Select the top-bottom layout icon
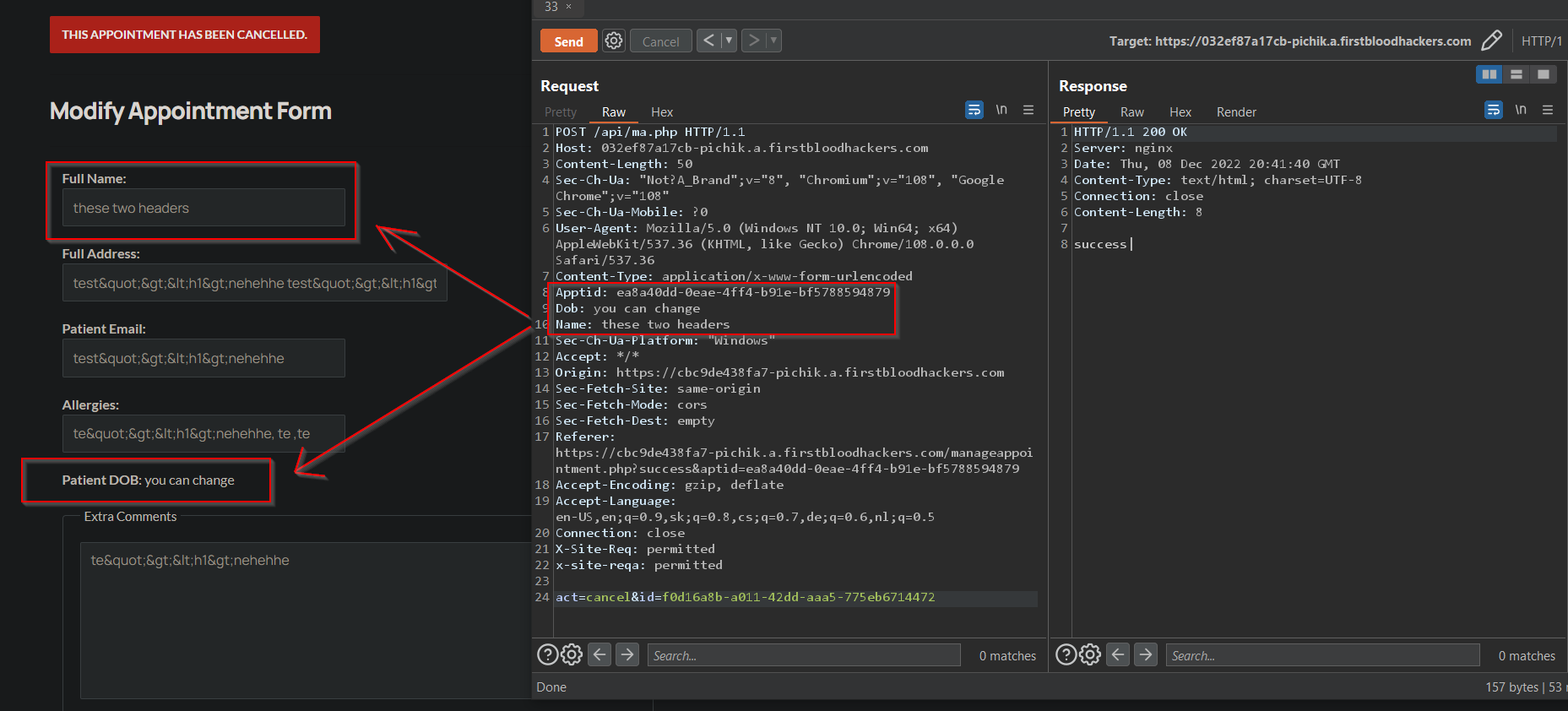The image size is (1568, 711). pyautogui.click(x=1516, y=74)
